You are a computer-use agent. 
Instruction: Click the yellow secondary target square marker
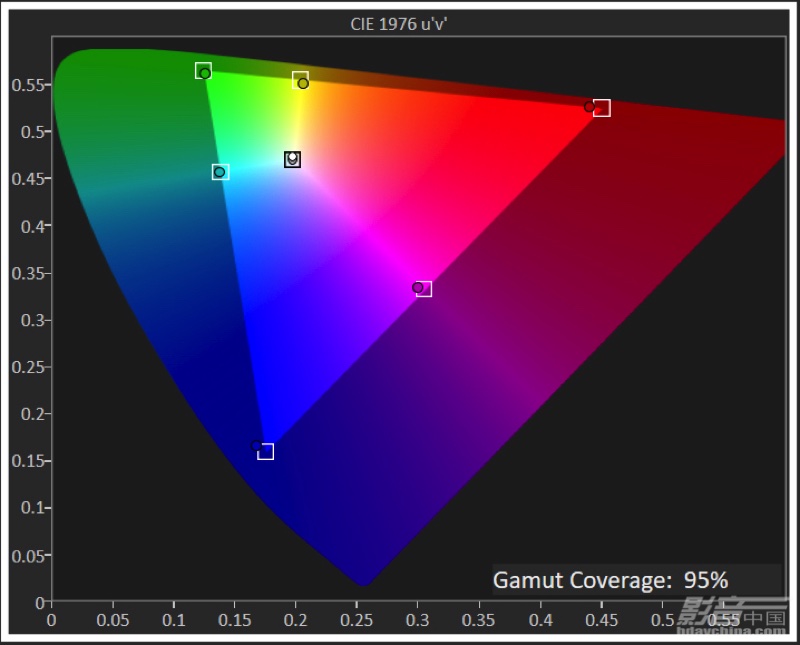click(x=300, y=80)
